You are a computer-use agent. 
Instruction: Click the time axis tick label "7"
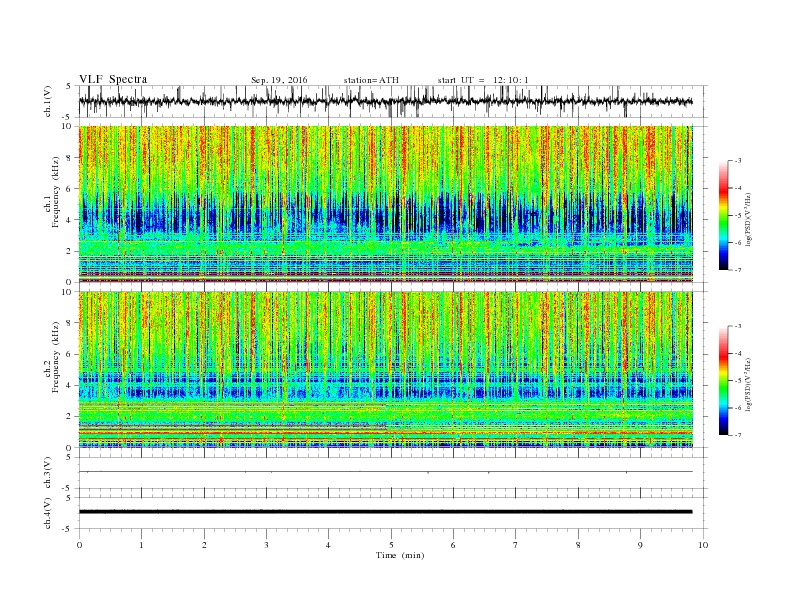(516, 545)
